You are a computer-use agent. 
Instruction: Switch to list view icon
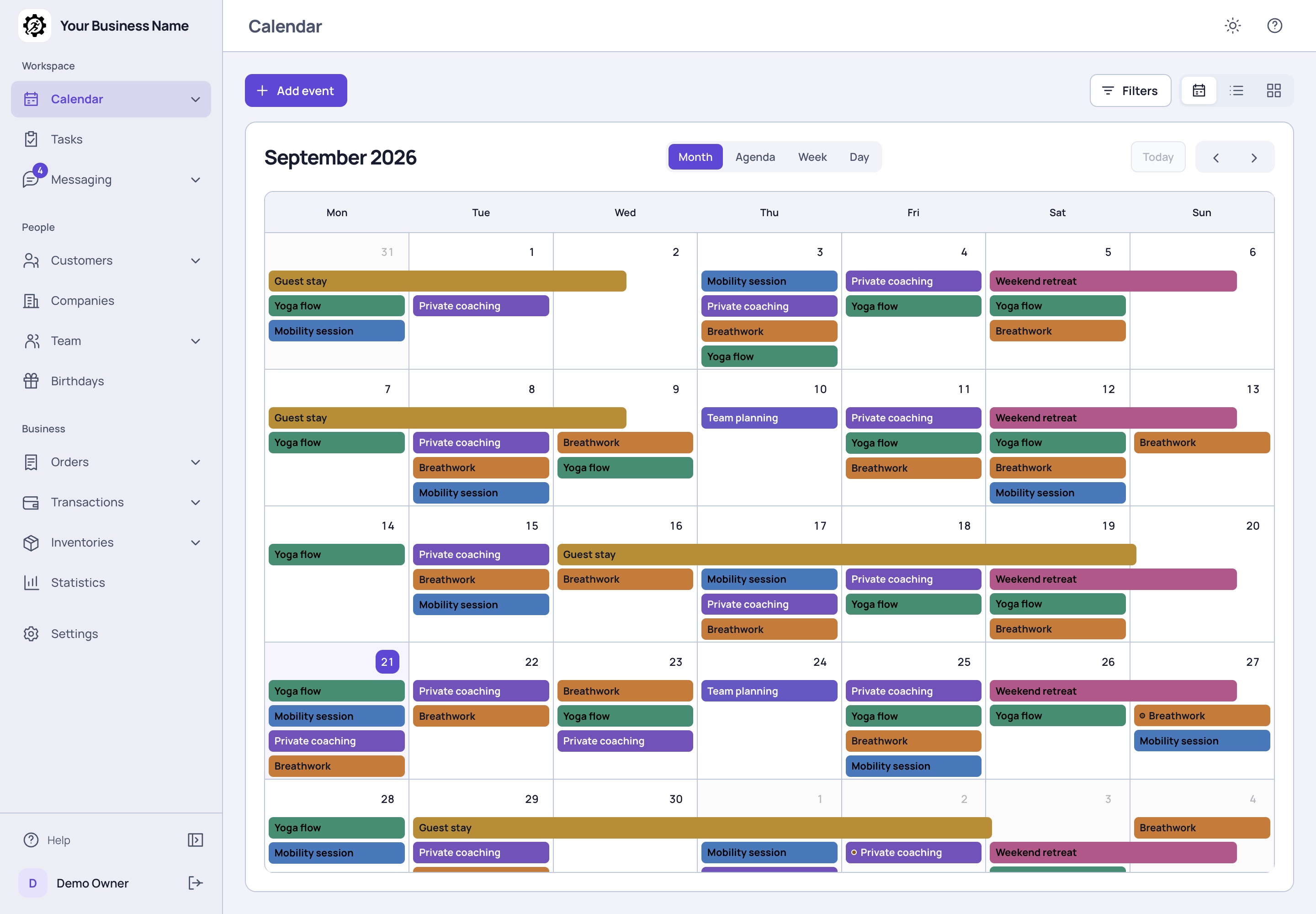[1236, 90]
